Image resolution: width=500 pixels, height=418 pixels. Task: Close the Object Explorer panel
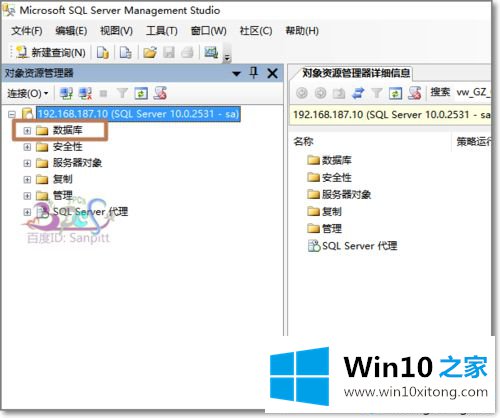(x=273, y=73)
